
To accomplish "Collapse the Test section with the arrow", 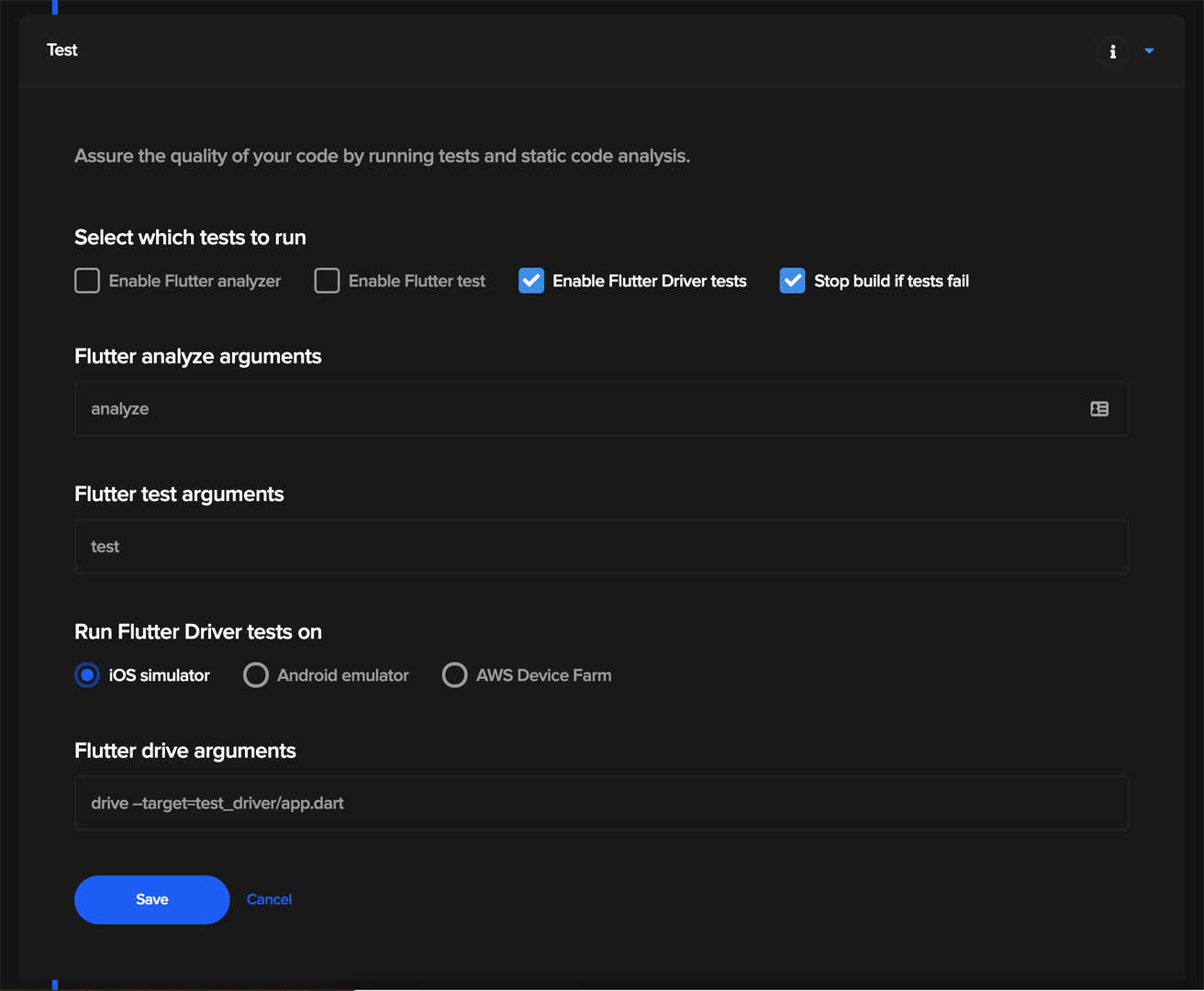I will click(1149, 51).
